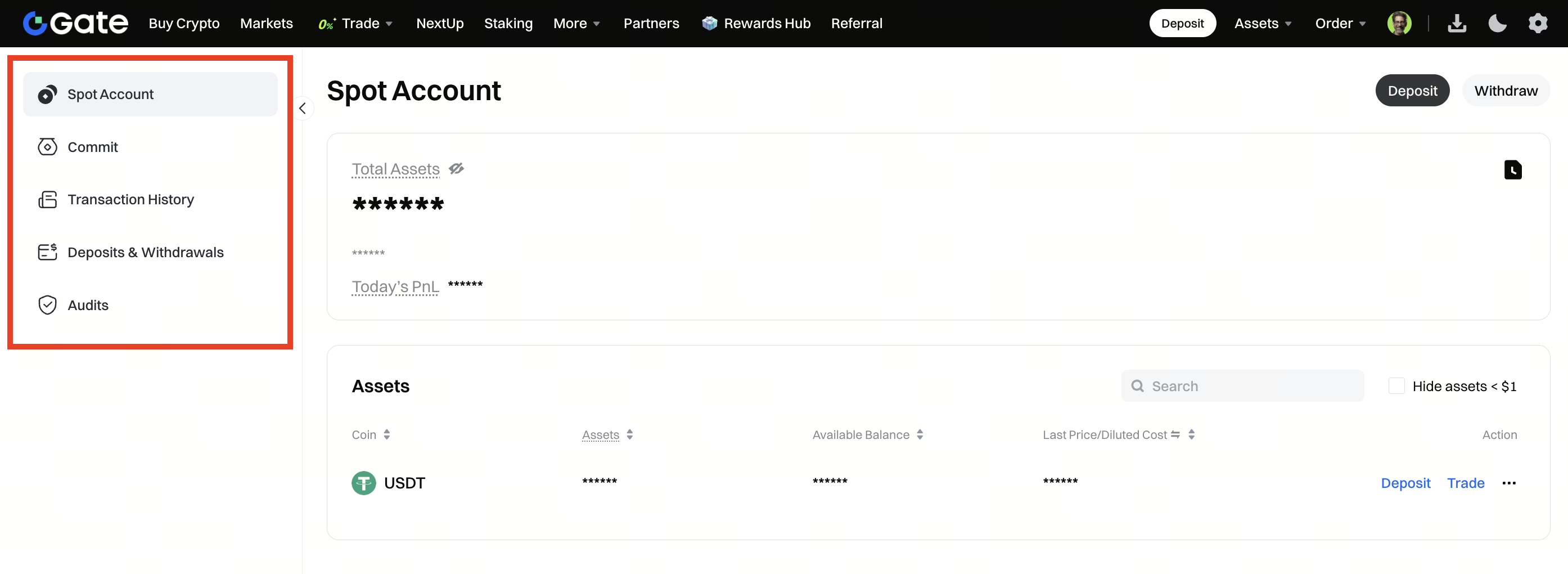This screenshot has height=574, width=1568.
Task: Show hidden balance with the eye icon
Action: click(456, 169)
